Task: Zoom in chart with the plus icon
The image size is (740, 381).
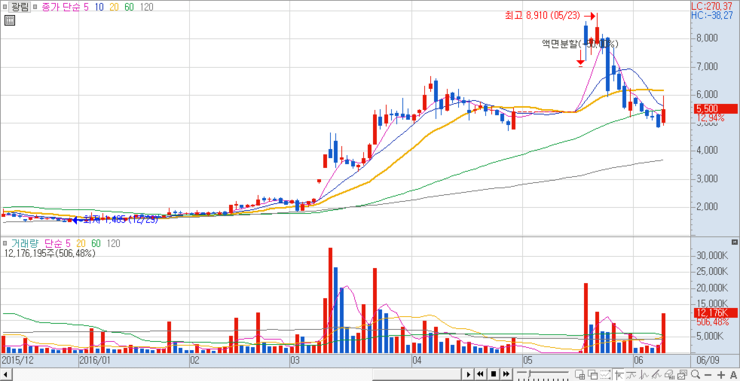Action: coord(721,374)
